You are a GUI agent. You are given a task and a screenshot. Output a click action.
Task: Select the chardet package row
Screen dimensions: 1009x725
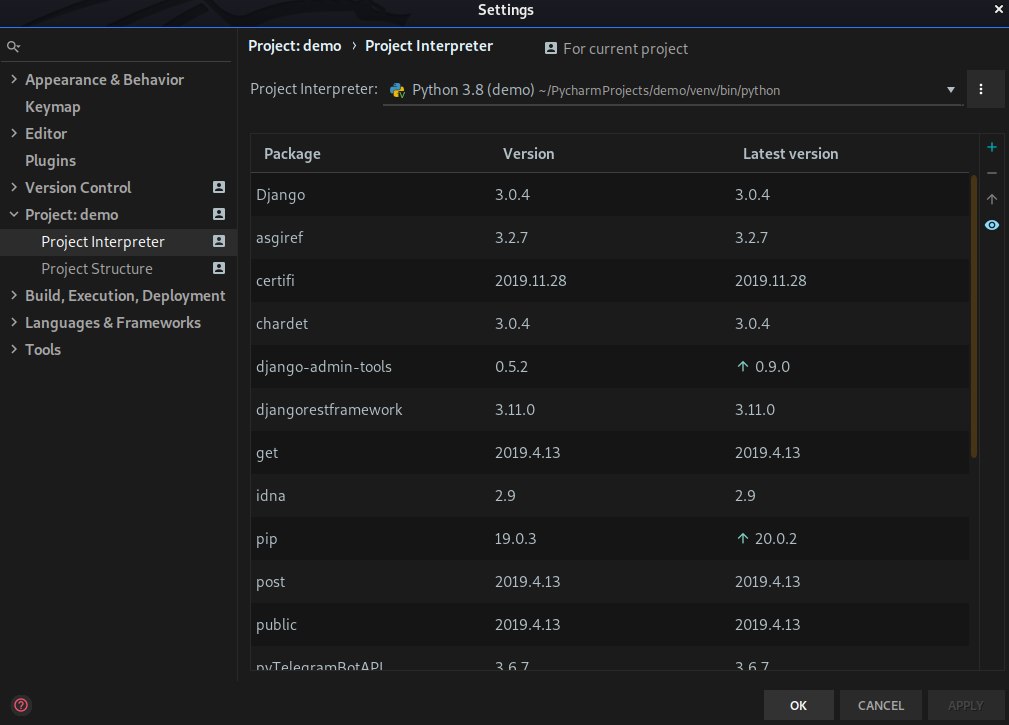pyautogui.click(x=610, y=324)
